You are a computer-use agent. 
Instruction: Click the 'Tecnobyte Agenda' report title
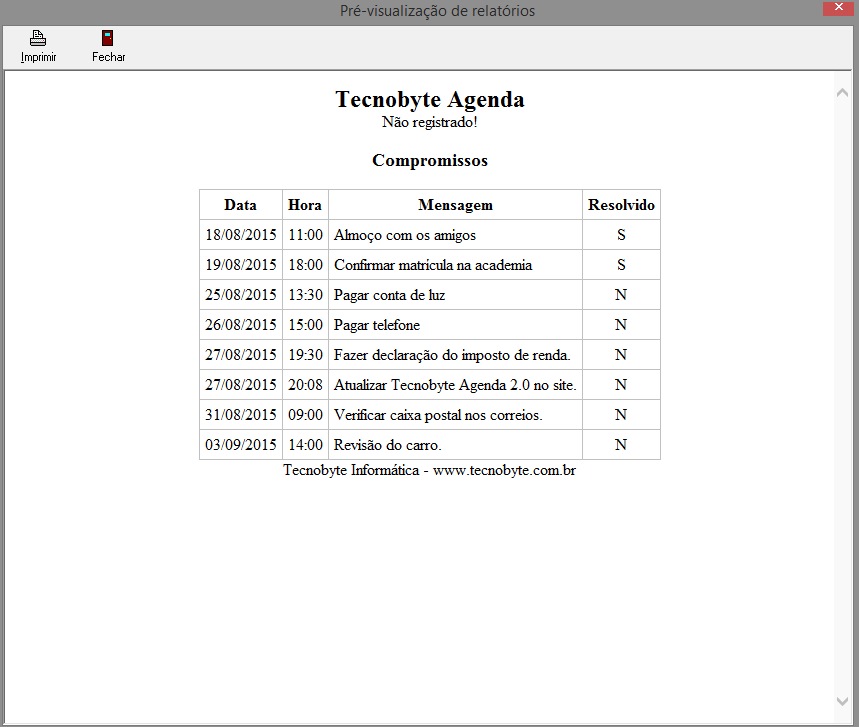[429, 100]
